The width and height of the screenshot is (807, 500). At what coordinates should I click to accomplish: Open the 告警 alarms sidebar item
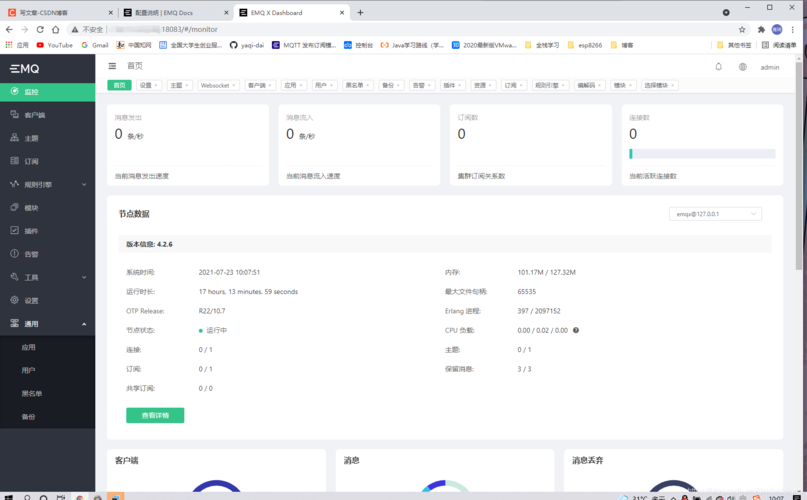point(47,254)
